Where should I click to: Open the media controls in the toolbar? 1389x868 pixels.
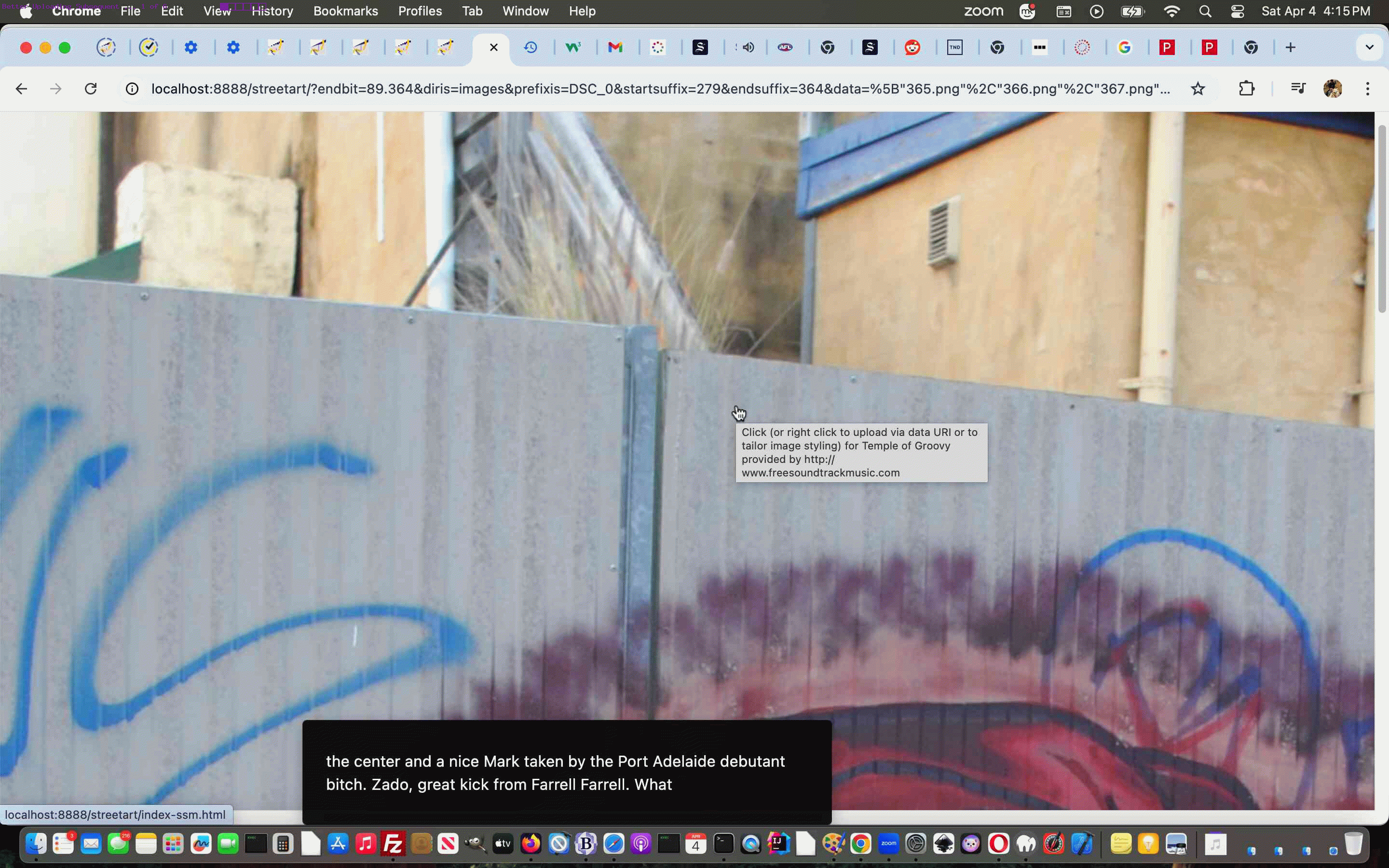[x=1298, y=88]
